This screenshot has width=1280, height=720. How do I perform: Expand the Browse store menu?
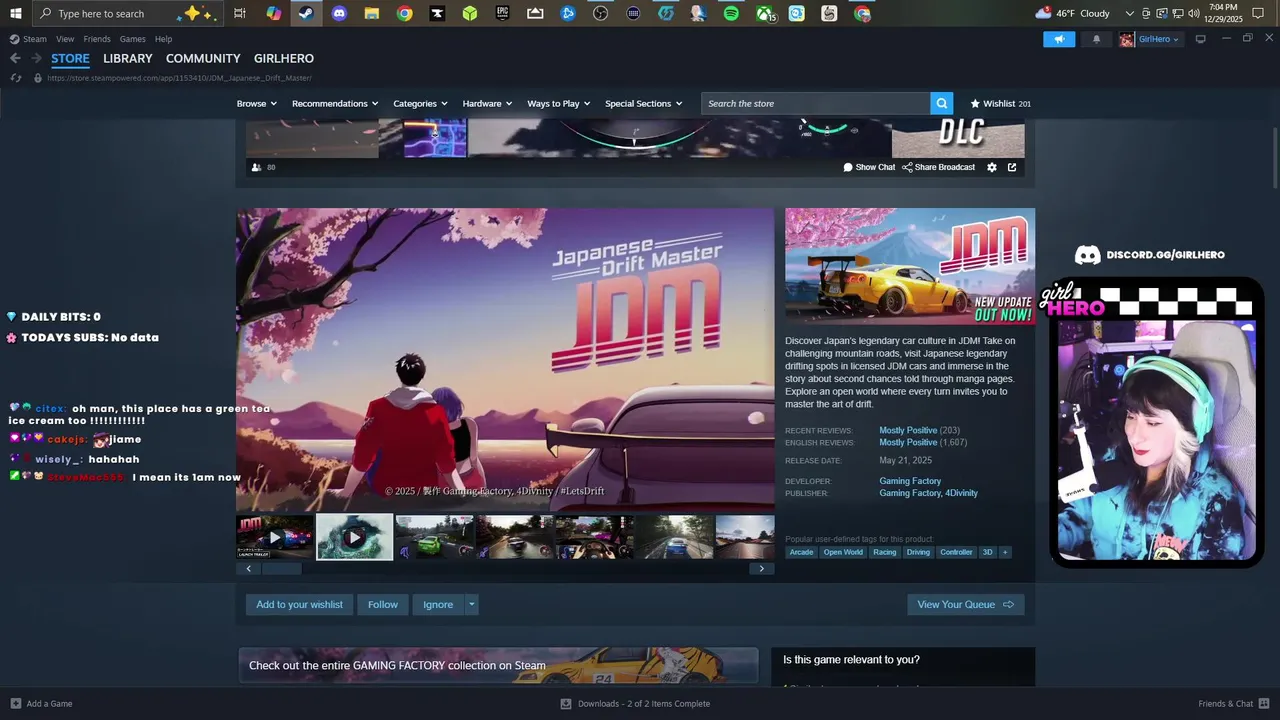[256, 103]
